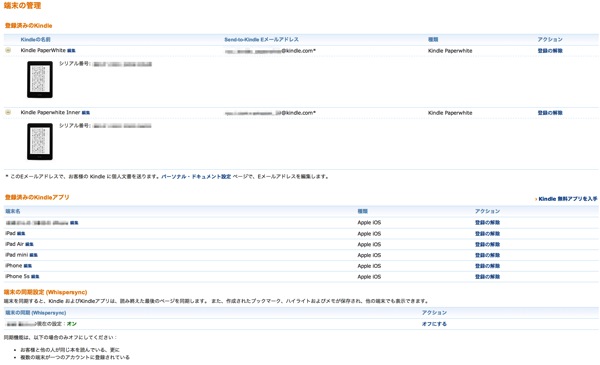The image size is (600, 365).
Task: Deregister the blurred first Apple iOS app
Action: coord(488,223)
